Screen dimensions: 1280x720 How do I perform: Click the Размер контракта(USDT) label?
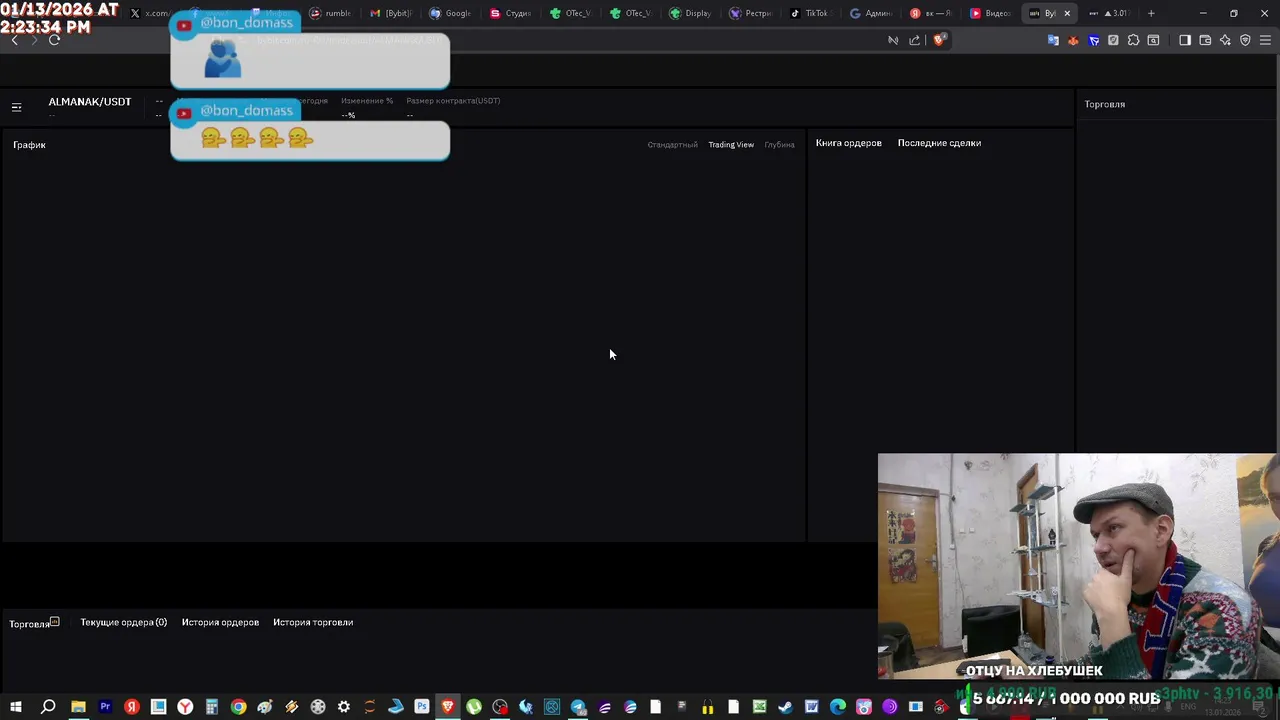(x=453, y=101)
